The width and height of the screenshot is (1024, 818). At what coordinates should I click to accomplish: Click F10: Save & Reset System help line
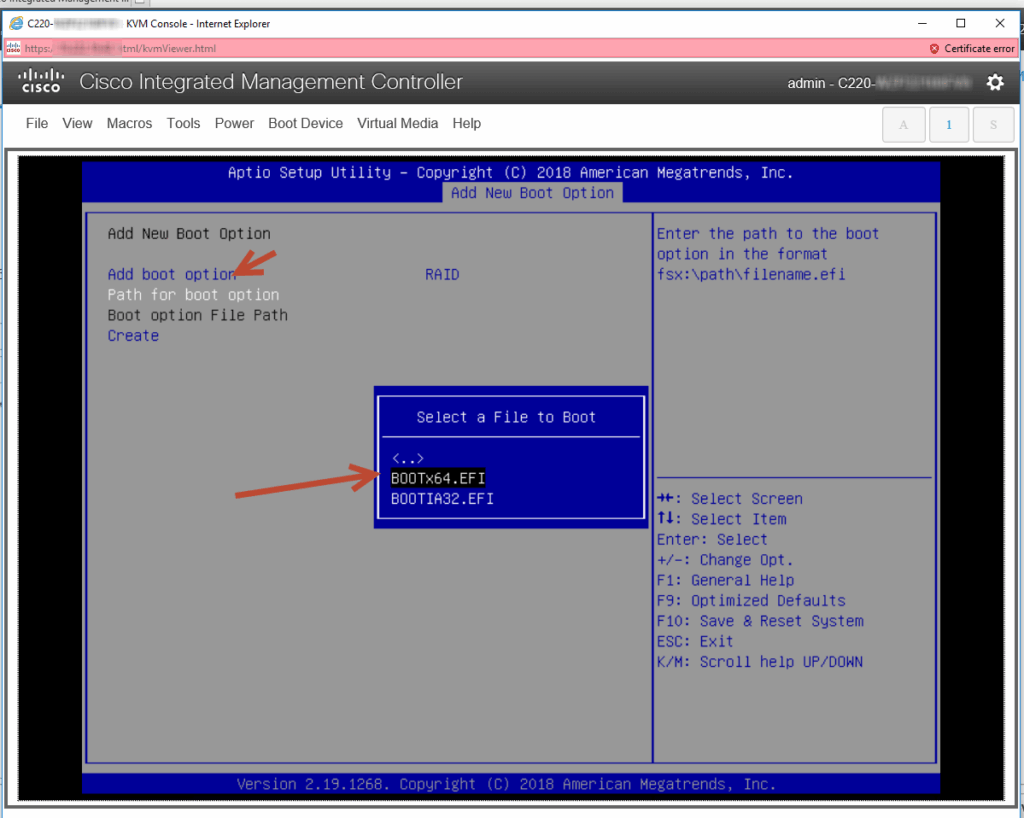760,621
